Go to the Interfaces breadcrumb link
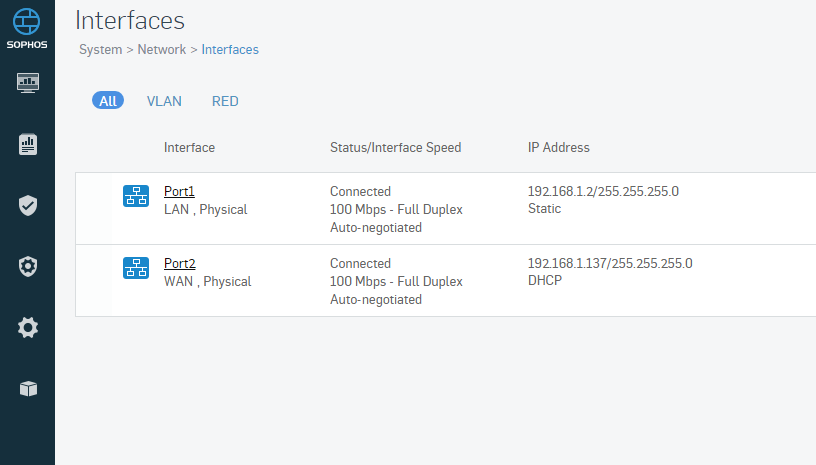This screenshot has width=816, height=465. 230,49
